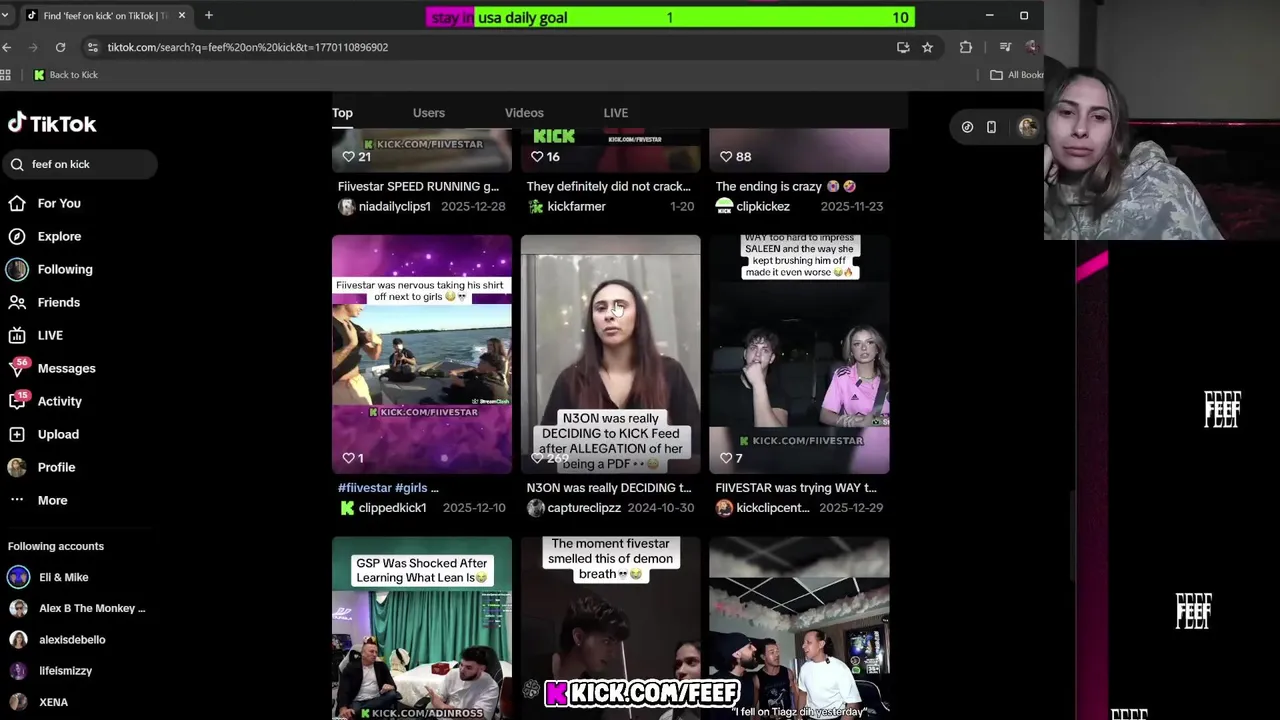The image size is (1280, 720).
Task: Click 'They definitely did not crack...' title
Action: tap(608, 186)
